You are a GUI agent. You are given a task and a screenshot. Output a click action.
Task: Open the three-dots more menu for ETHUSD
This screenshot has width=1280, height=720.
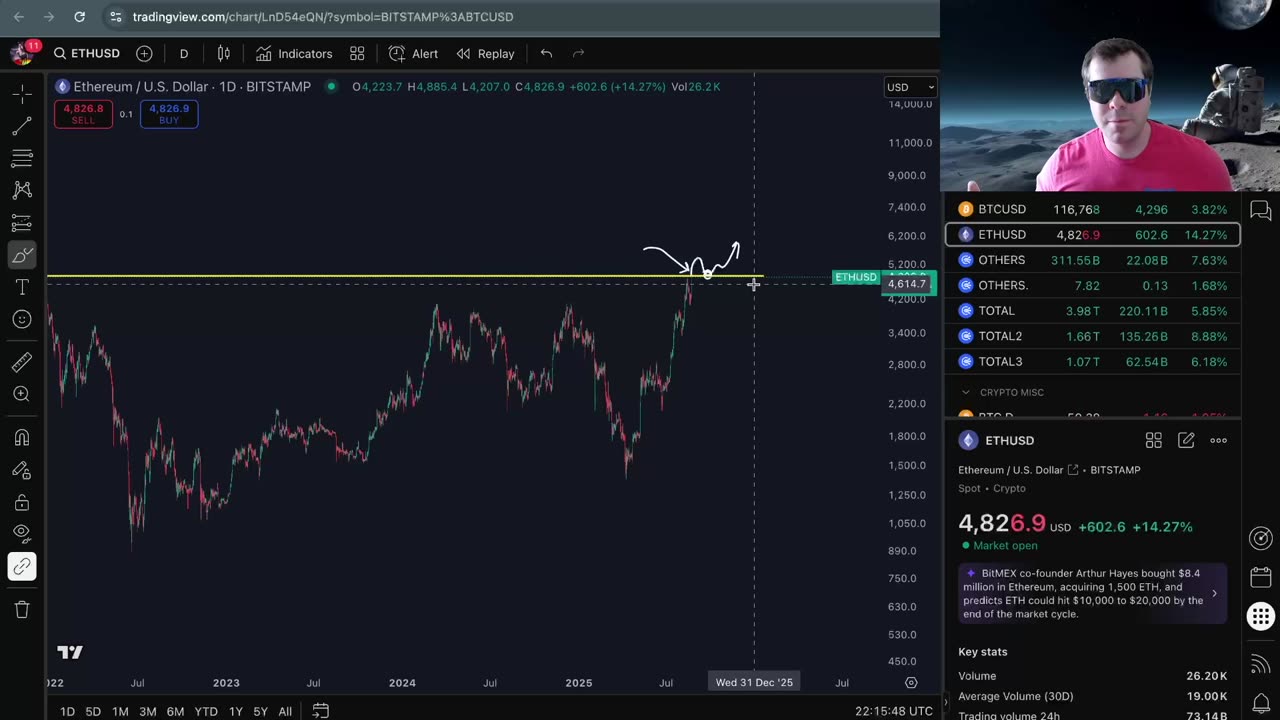tap(1218, 440)
